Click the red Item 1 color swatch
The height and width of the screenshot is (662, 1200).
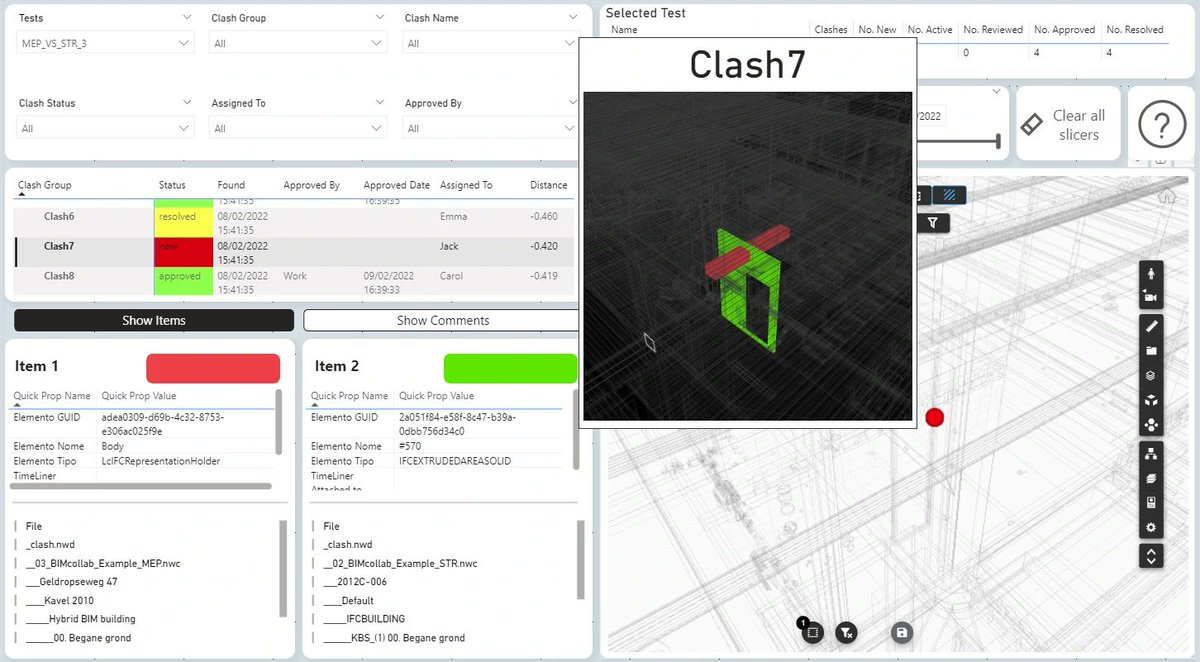coord(213,368)
